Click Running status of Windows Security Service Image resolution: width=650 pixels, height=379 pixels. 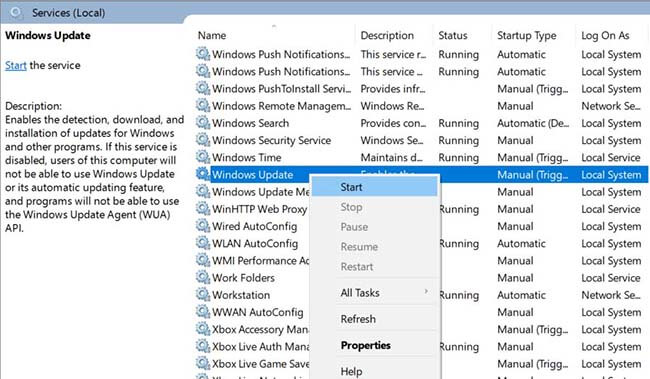458,141
